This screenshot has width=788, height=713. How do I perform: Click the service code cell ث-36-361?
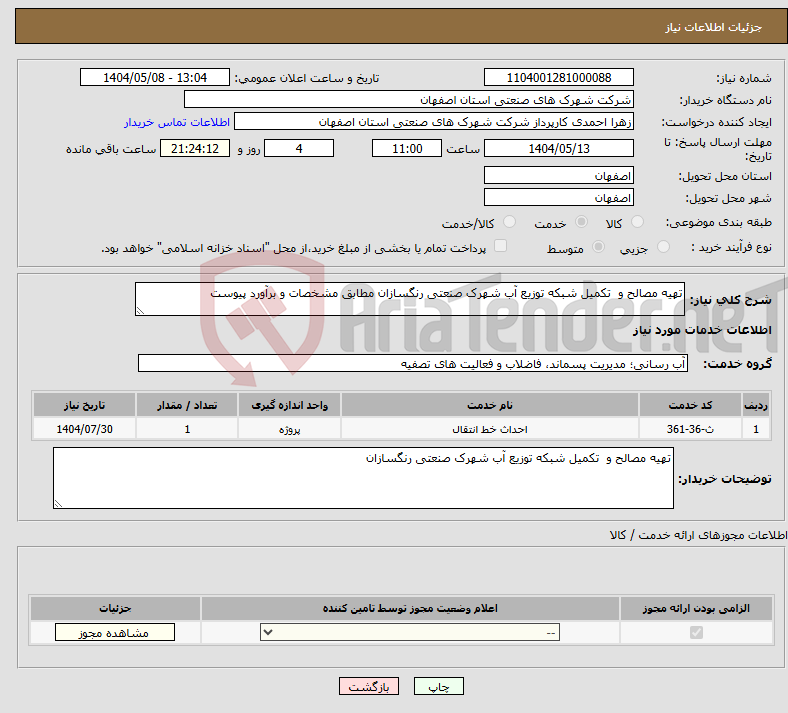691,429
